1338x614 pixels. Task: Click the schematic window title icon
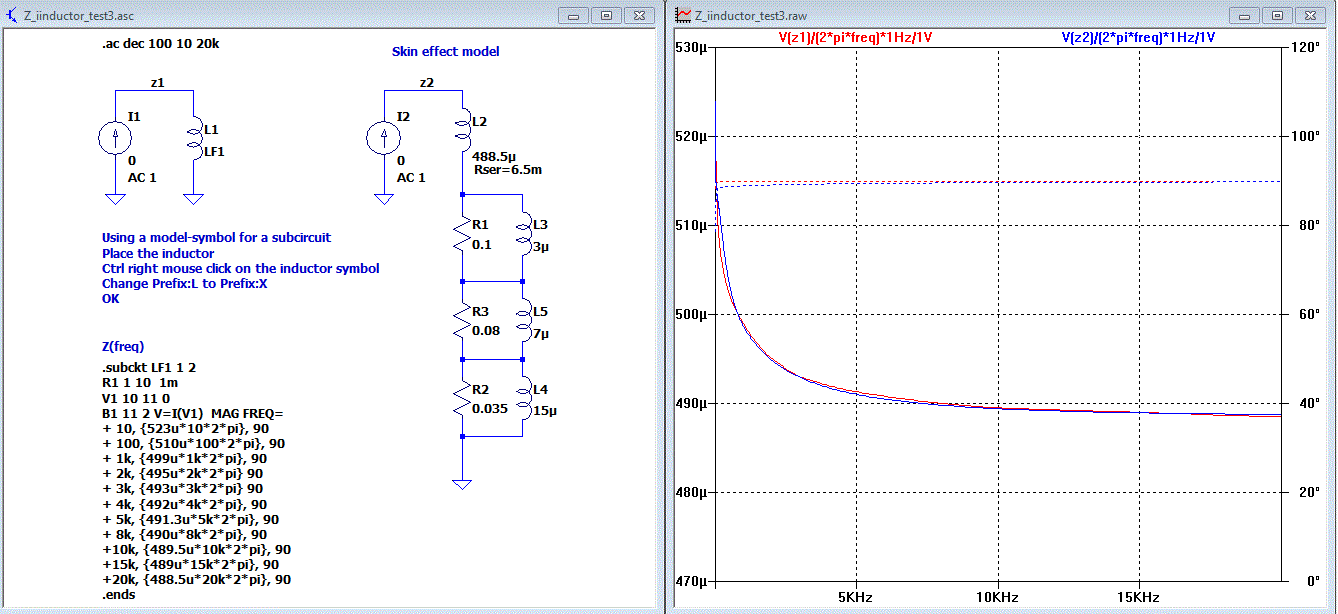point(11,15)
